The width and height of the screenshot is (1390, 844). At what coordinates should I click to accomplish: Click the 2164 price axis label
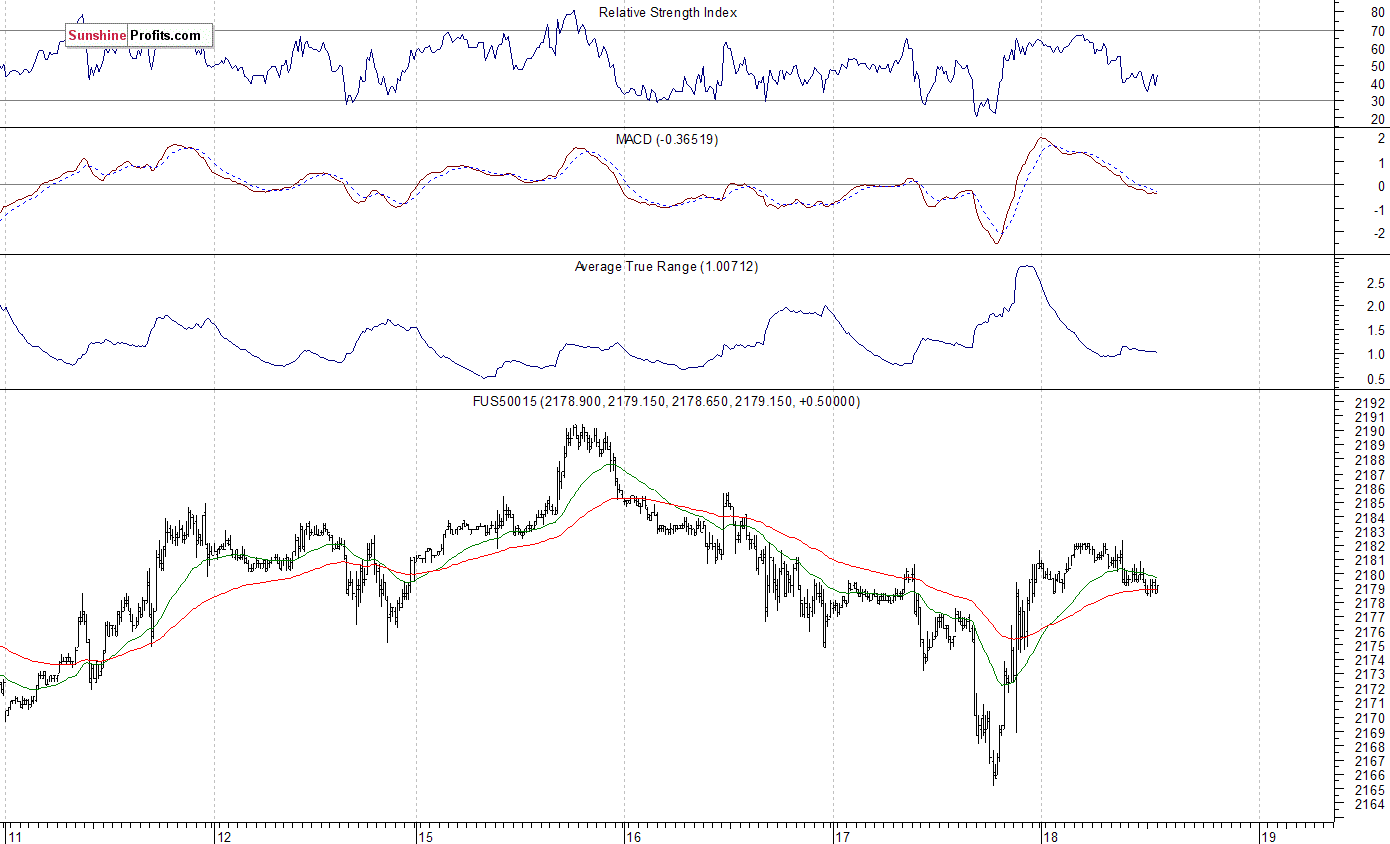click(1369, 805)
